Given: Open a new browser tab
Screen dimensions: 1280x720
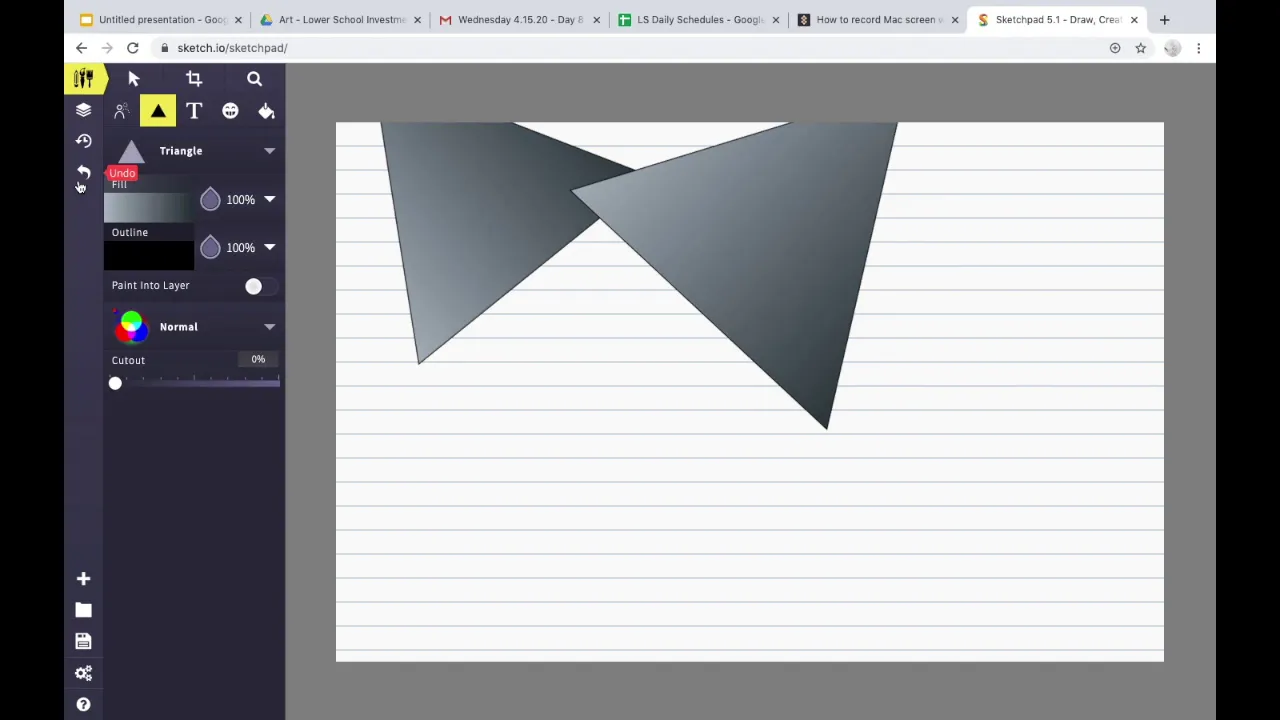Looking at the screenshot, I should (x=1164, y=20).
